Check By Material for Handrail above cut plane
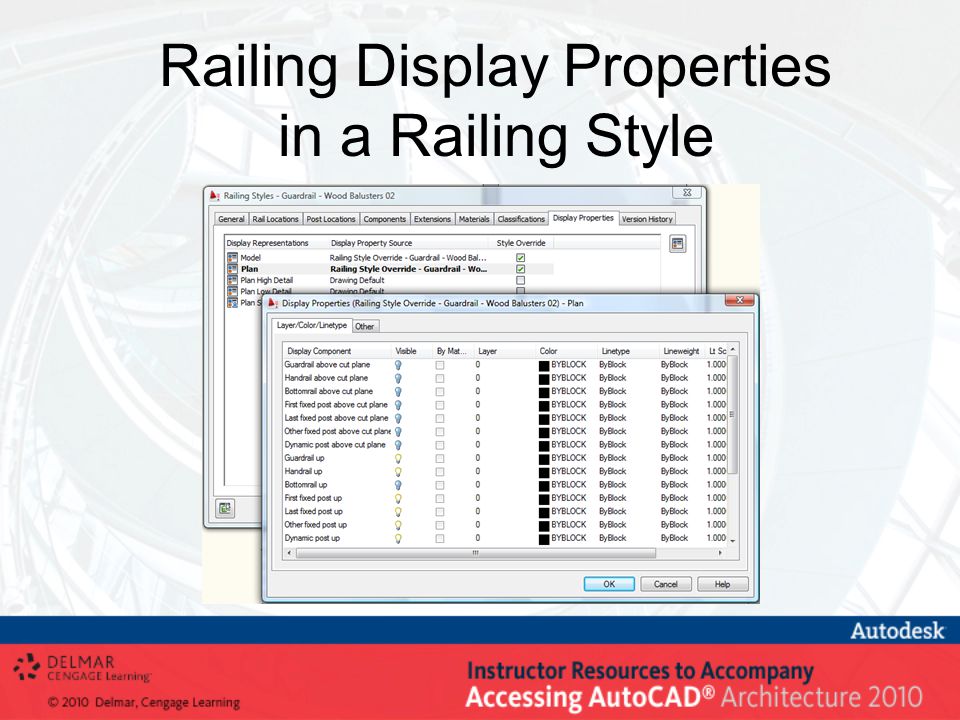Image resolution: width=960 pixels, height=720 pixels. coord(440,378)
